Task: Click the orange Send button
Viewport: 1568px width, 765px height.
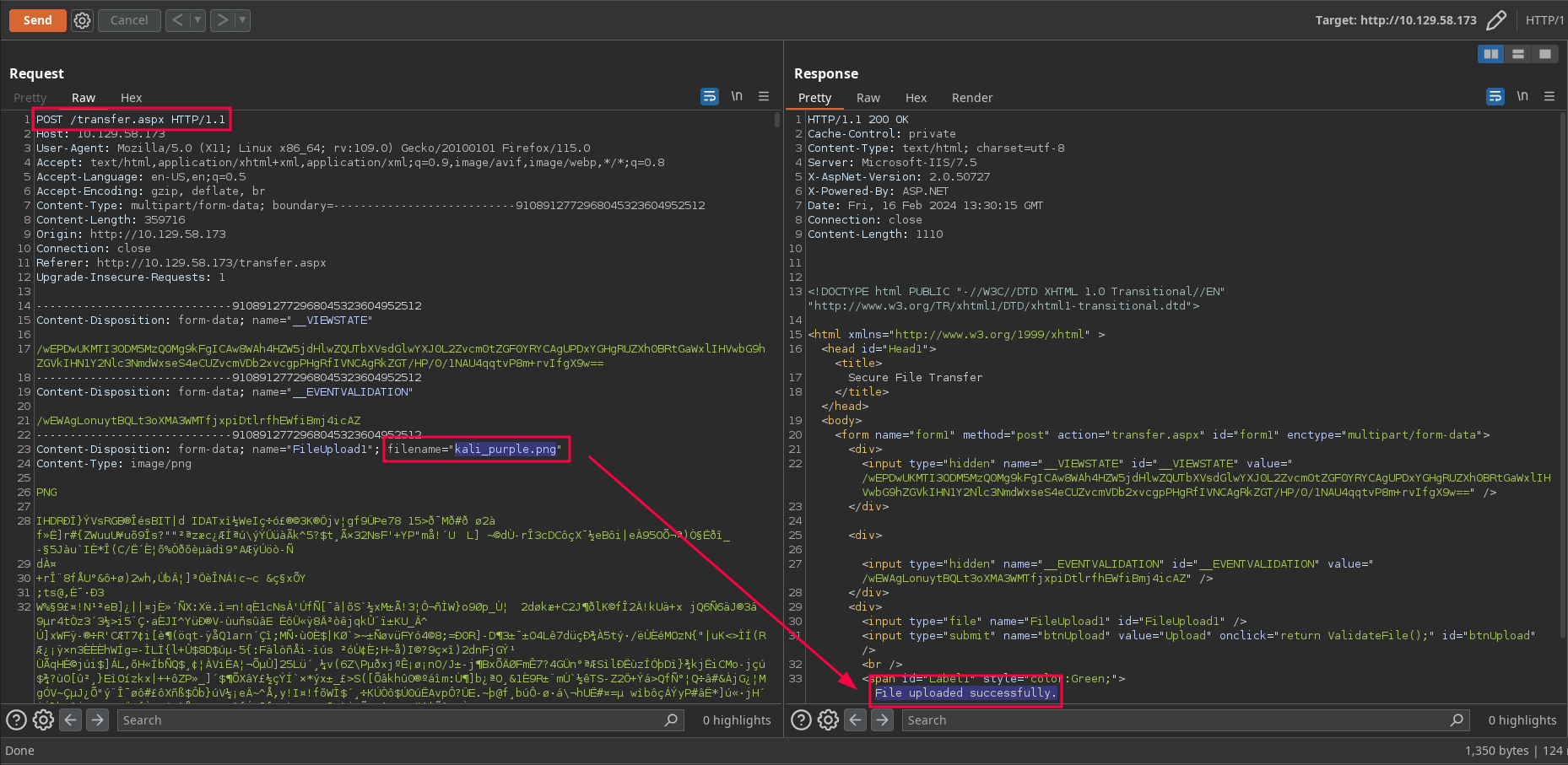Action: pyautogui.click(x=38, y=20)
